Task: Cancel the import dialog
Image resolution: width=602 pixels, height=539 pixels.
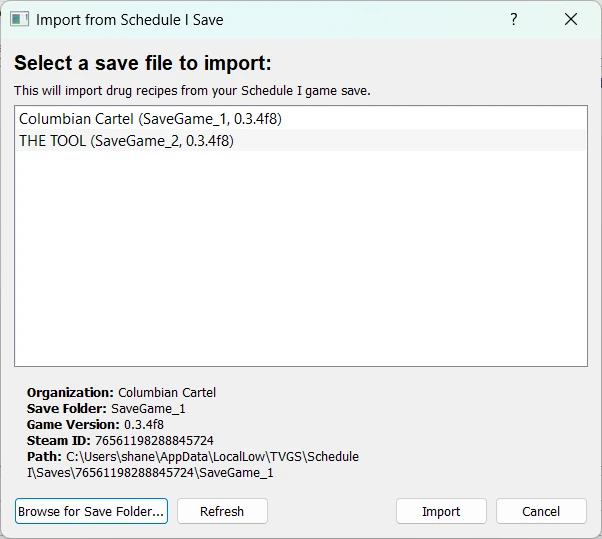Action: click(x=541, y=511)
